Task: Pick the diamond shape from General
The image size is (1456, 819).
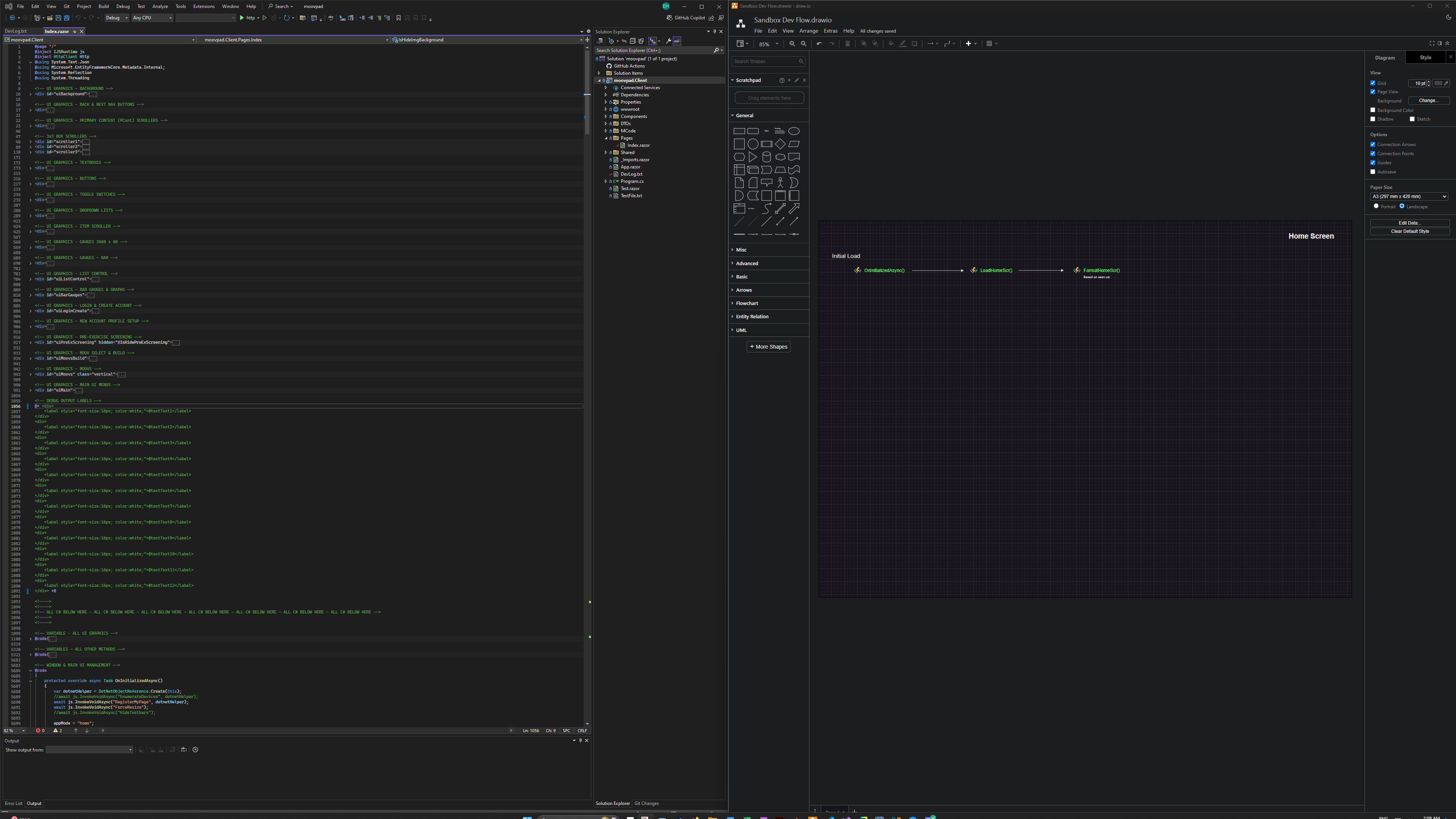Action: click(x=780, y=144)
